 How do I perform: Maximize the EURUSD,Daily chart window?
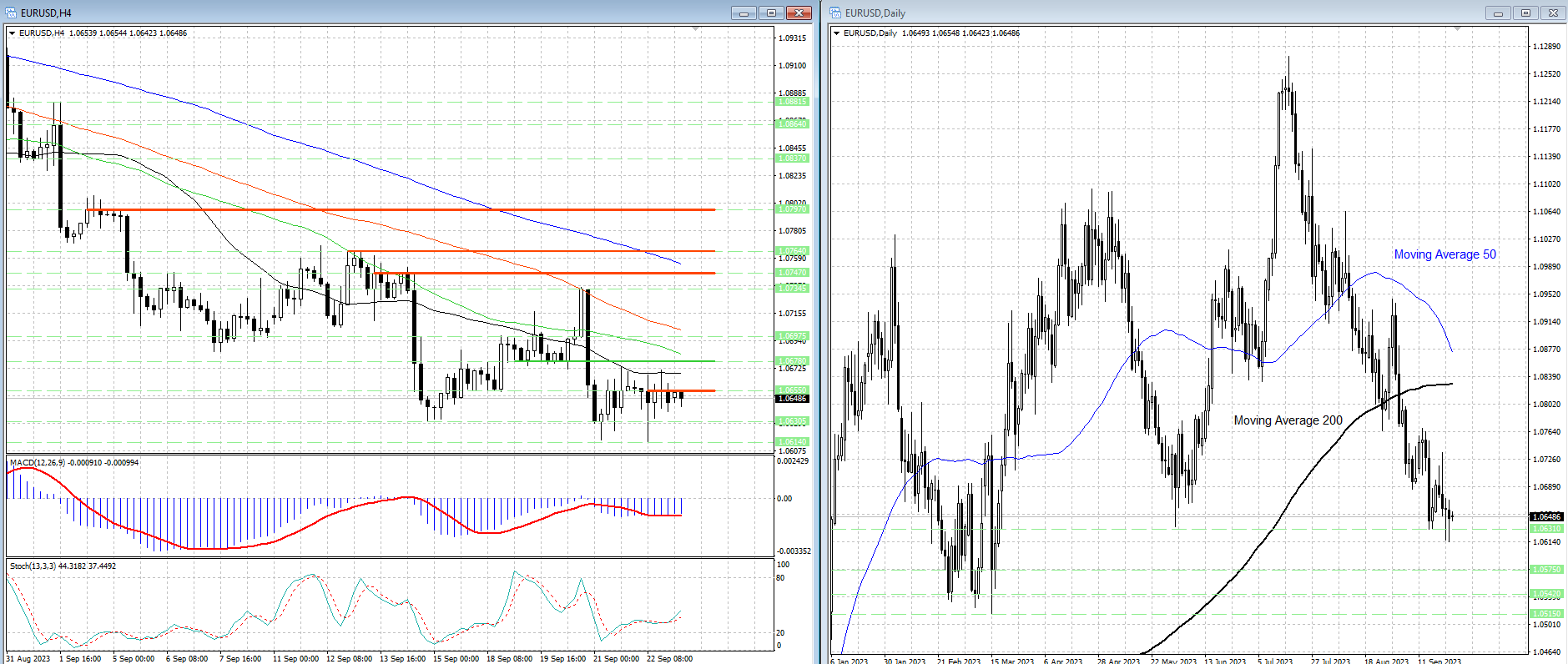1525,13
